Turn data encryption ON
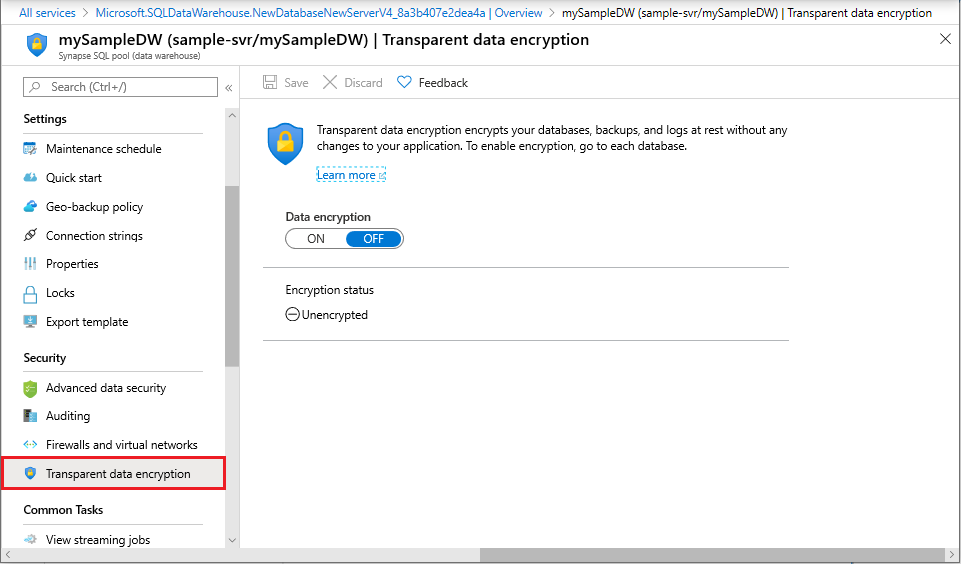This screenshot has height=564, width=961. (x=316, y=238)
